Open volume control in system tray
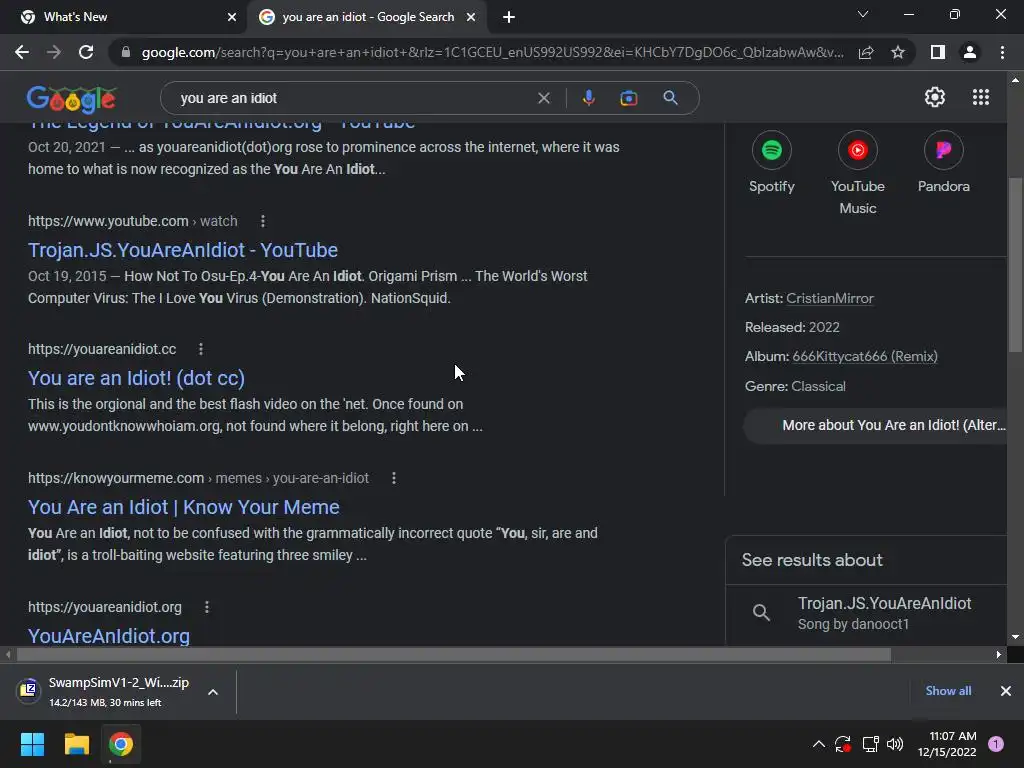Viewport: 1024px width, 768px height. tap(895, 744)
